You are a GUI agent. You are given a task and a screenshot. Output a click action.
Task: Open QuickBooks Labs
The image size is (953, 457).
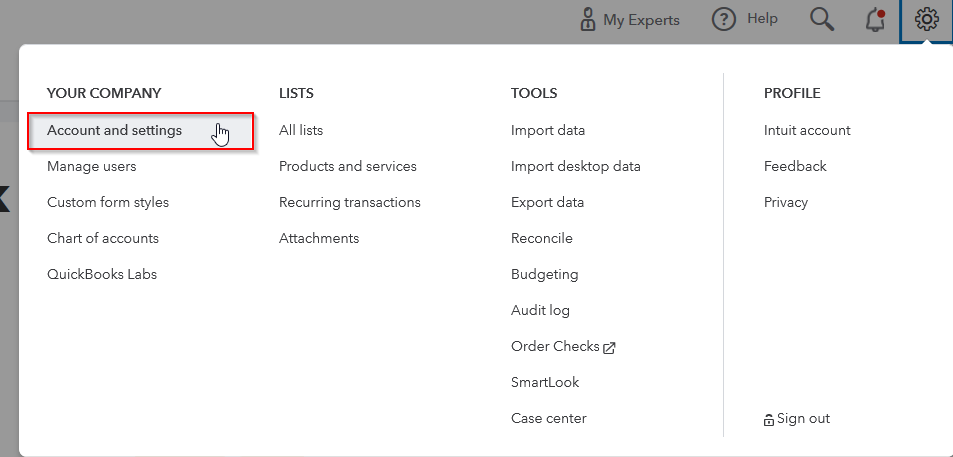click(102, 274)
